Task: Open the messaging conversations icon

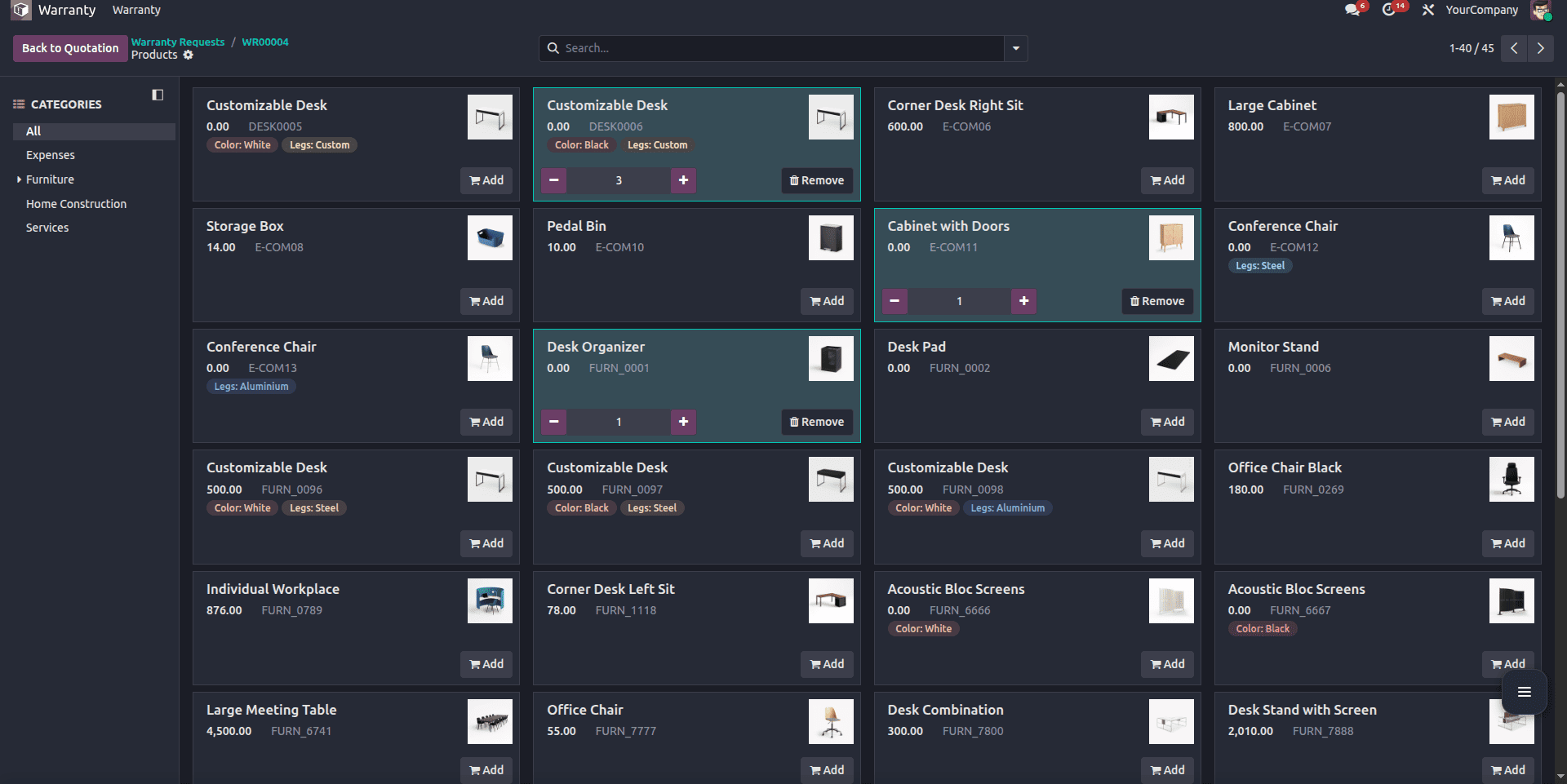Action: click(x=1354, y=10)
